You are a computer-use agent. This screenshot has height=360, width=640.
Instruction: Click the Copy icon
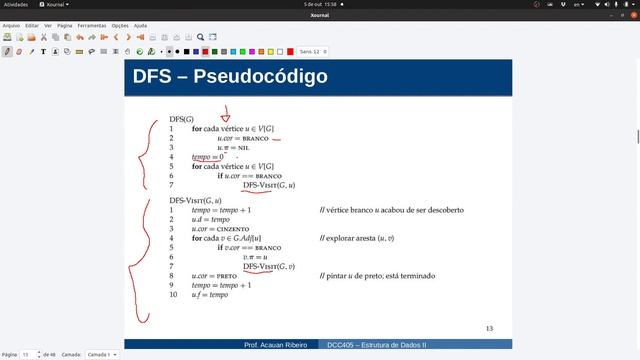[x=56, y=37]
